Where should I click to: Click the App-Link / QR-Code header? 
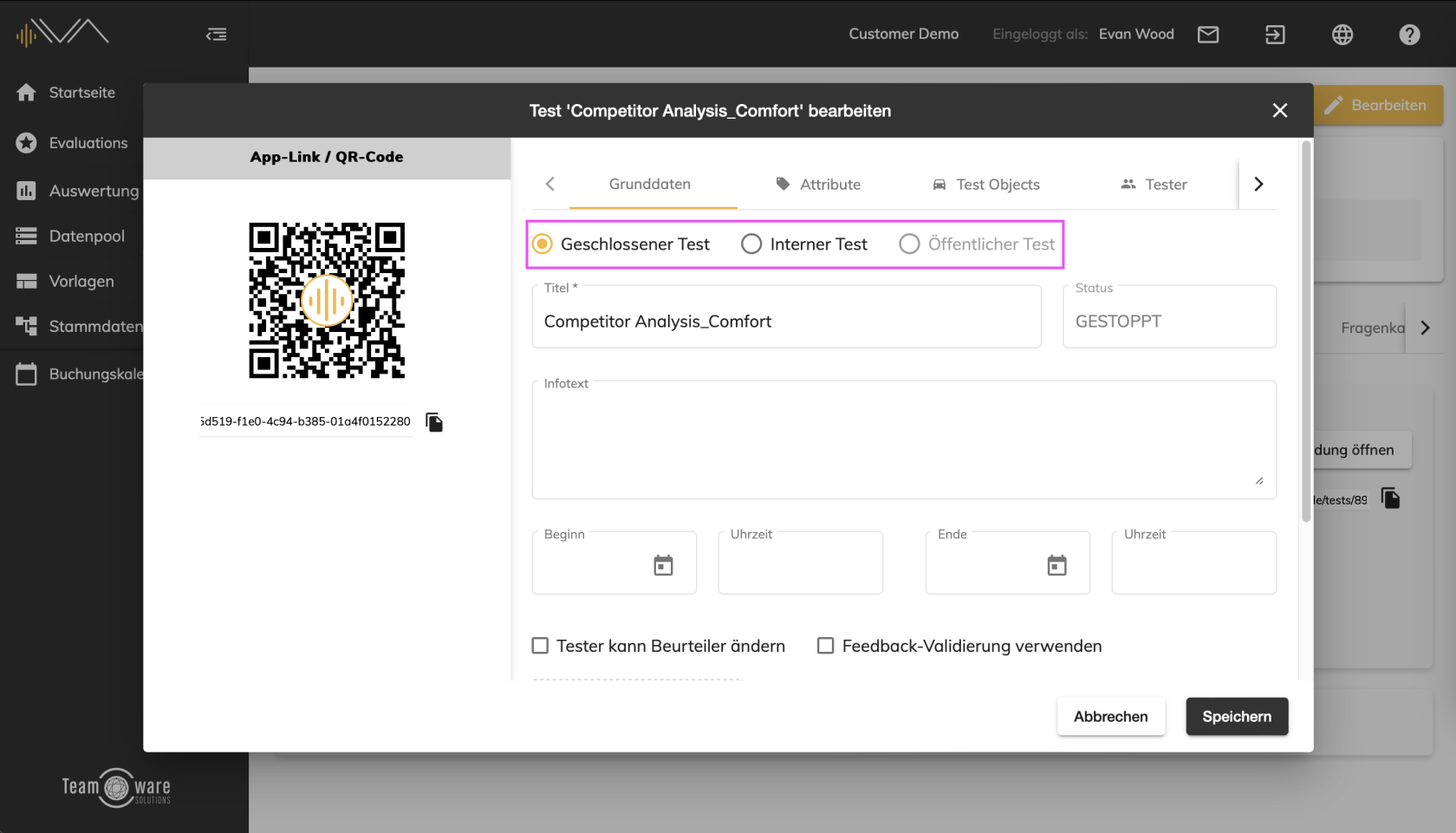[327, 158]
